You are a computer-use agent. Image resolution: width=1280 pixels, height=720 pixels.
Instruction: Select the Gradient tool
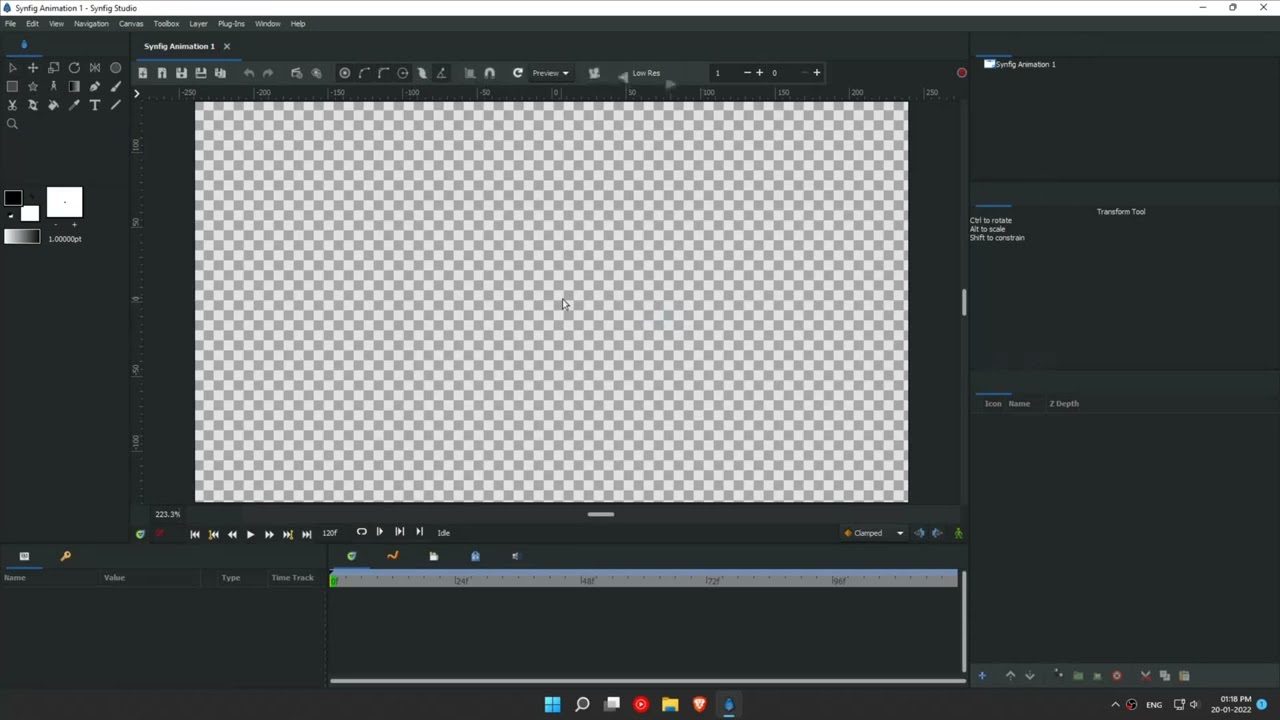point(74,87)
